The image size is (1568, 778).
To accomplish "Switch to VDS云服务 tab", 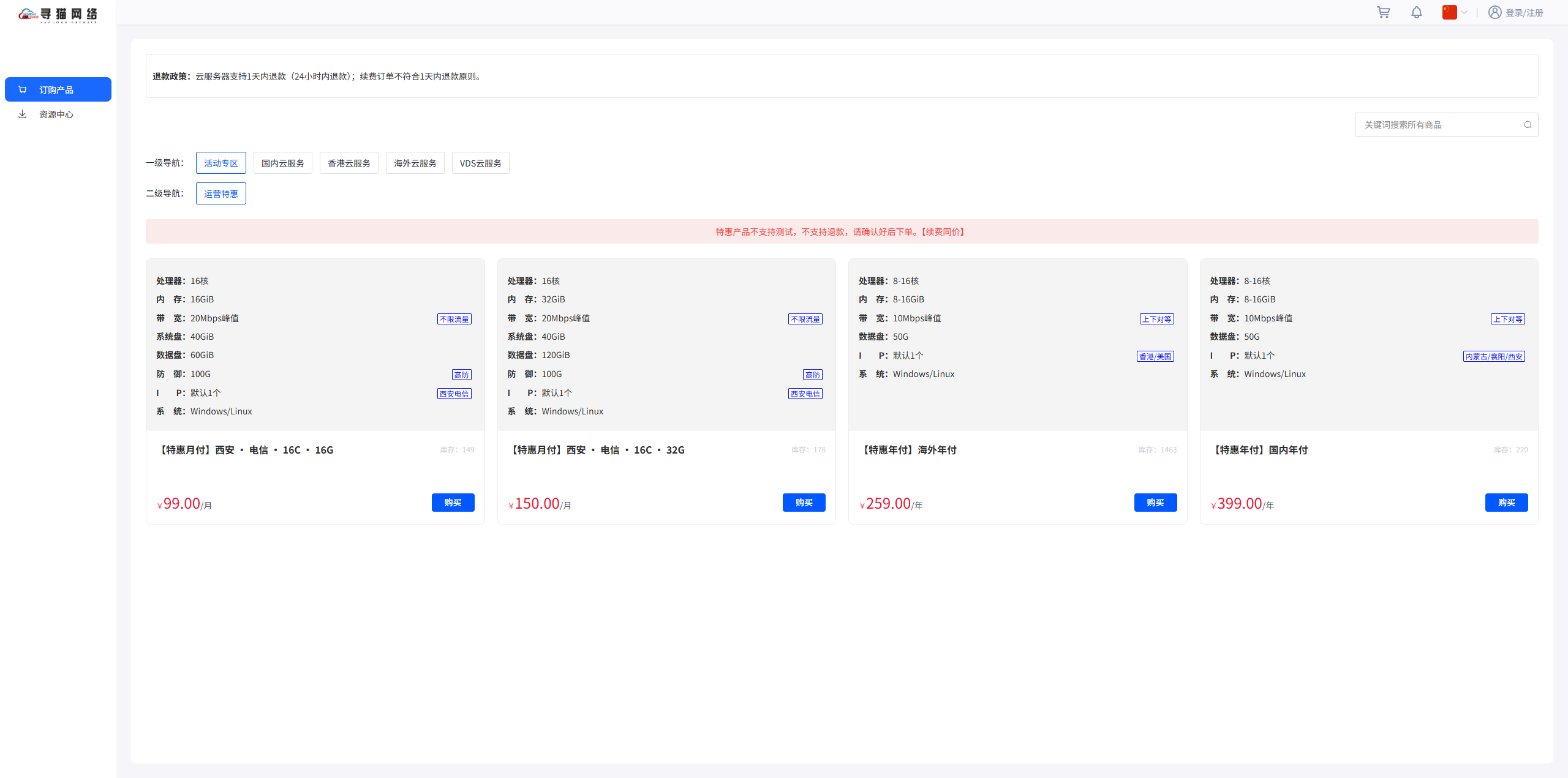I will click(x=481, y=163).
